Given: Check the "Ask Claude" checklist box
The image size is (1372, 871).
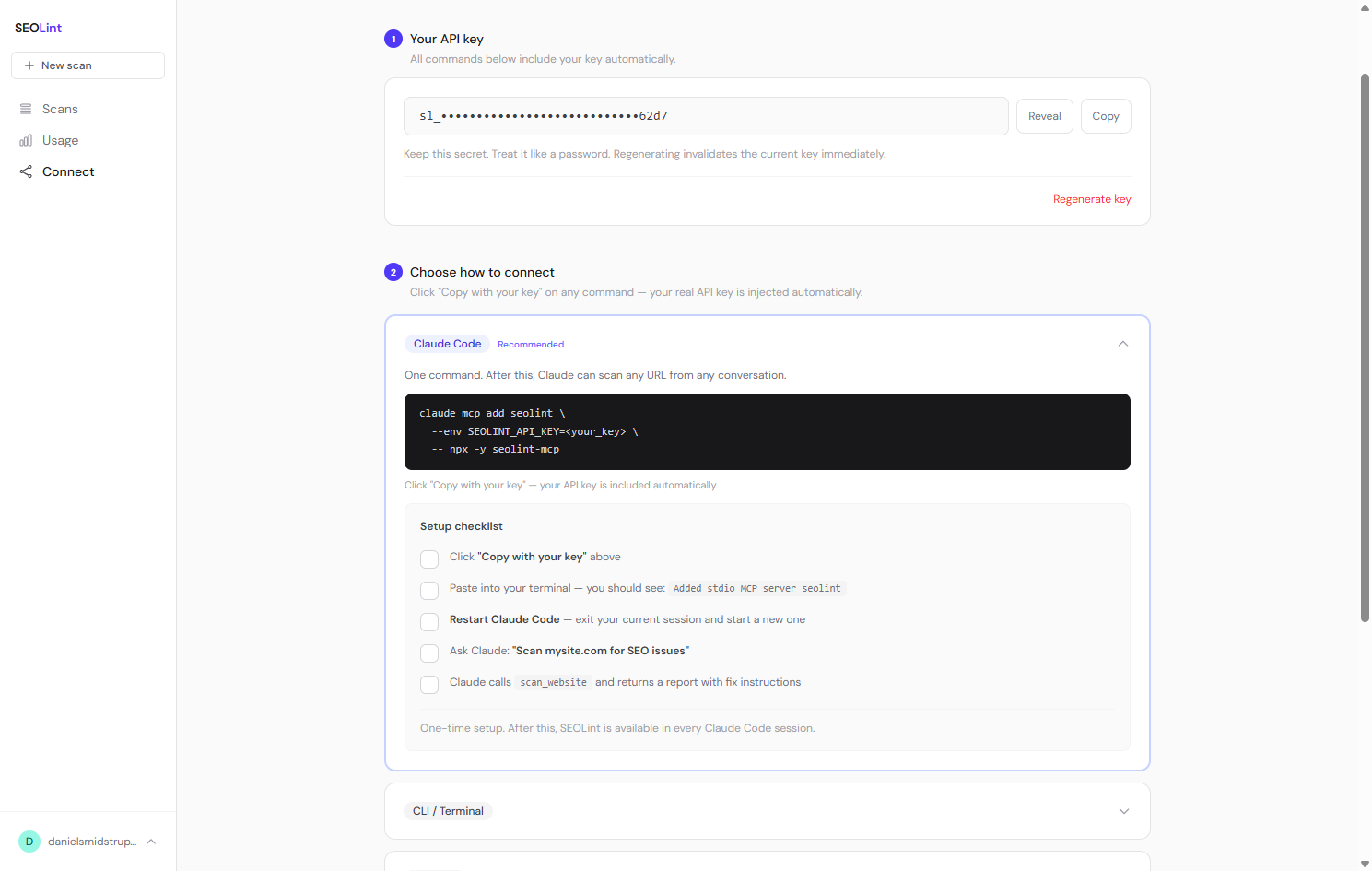Looking at the screenshot, I should point(429,653).
